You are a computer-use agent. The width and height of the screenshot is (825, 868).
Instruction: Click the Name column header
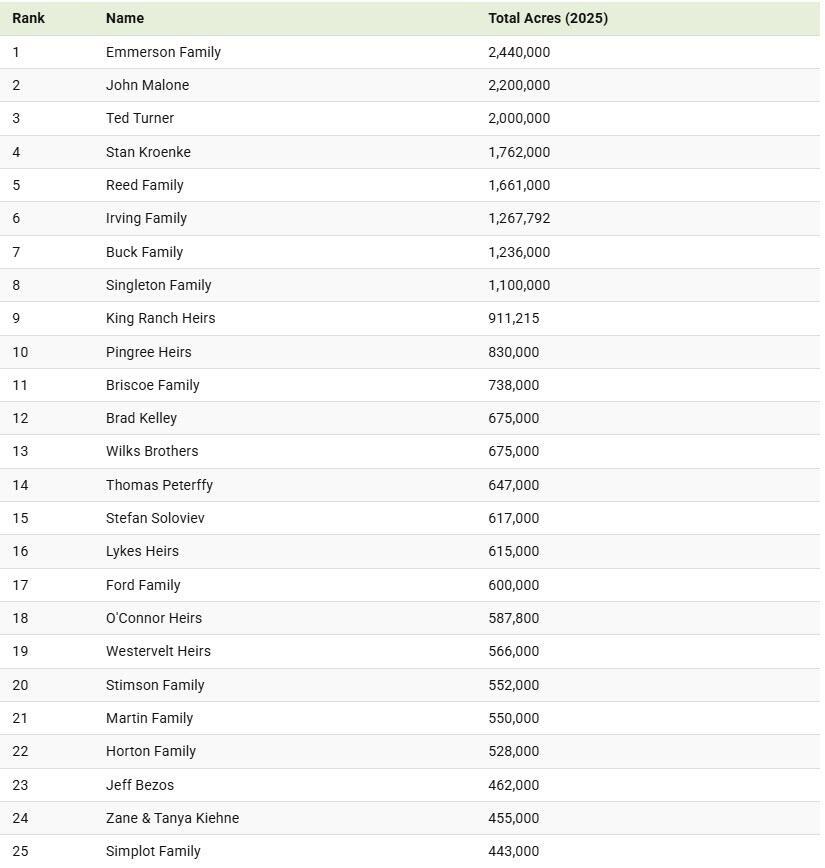click(x=125, y=18)
